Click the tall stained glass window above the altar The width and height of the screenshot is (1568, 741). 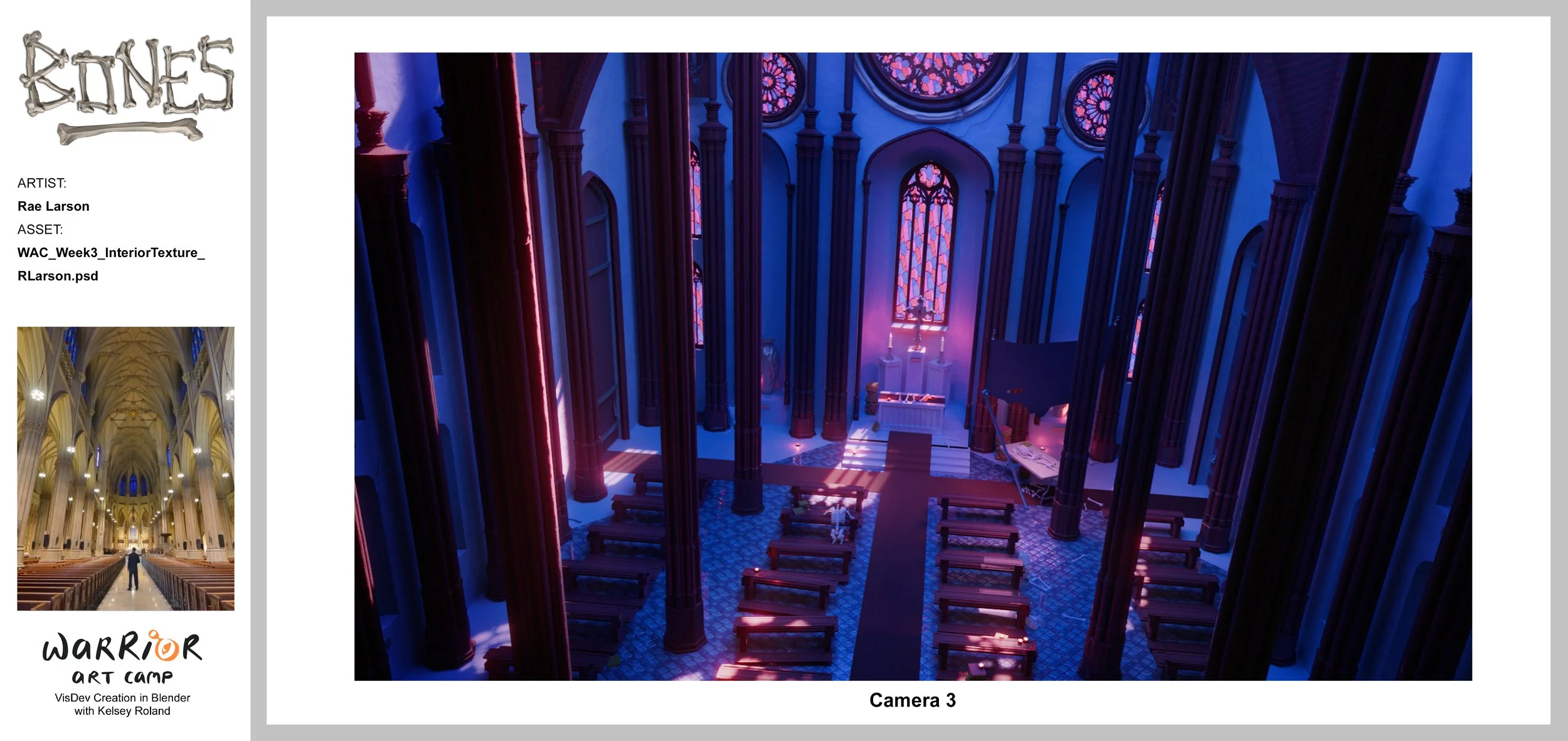926,241
